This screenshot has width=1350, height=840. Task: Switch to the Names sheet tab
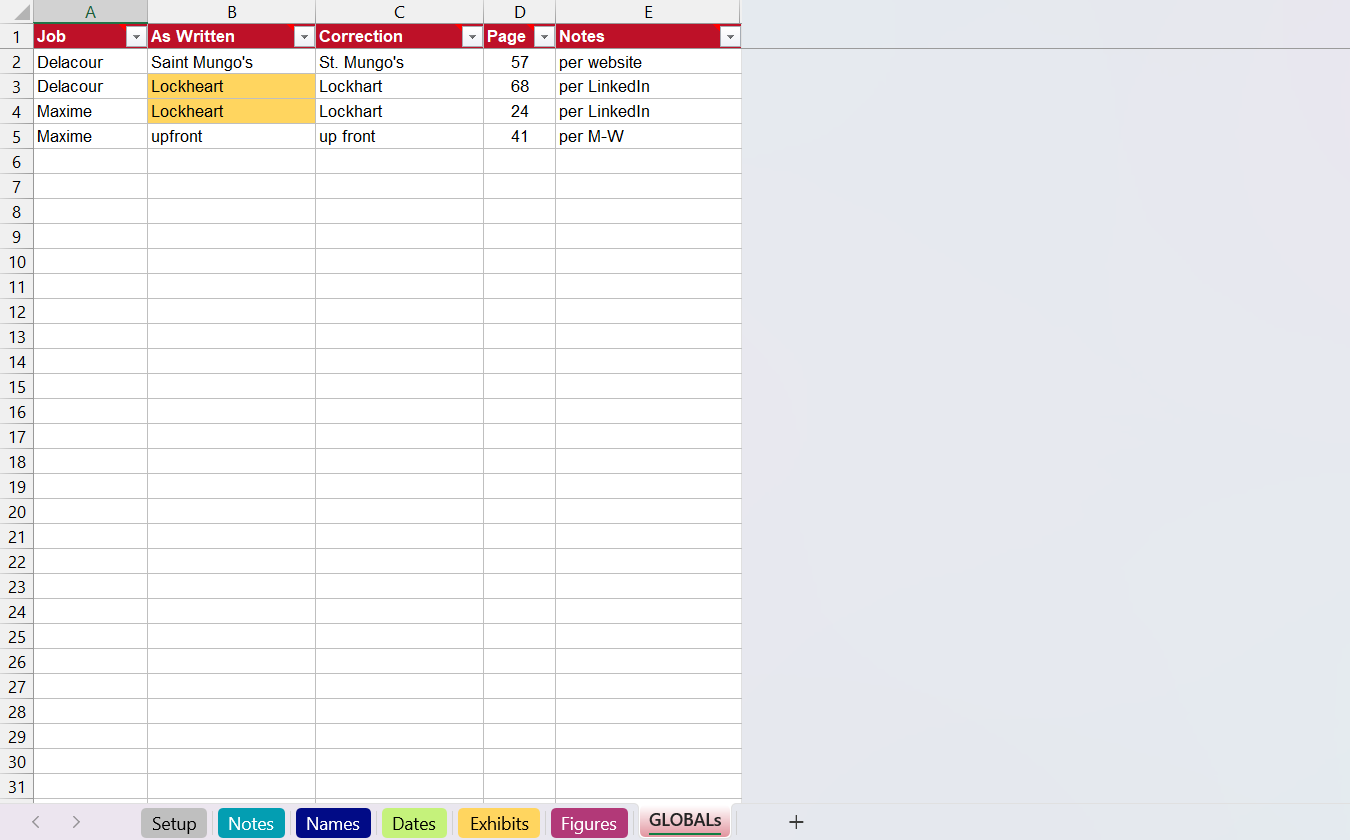[333, 823]
